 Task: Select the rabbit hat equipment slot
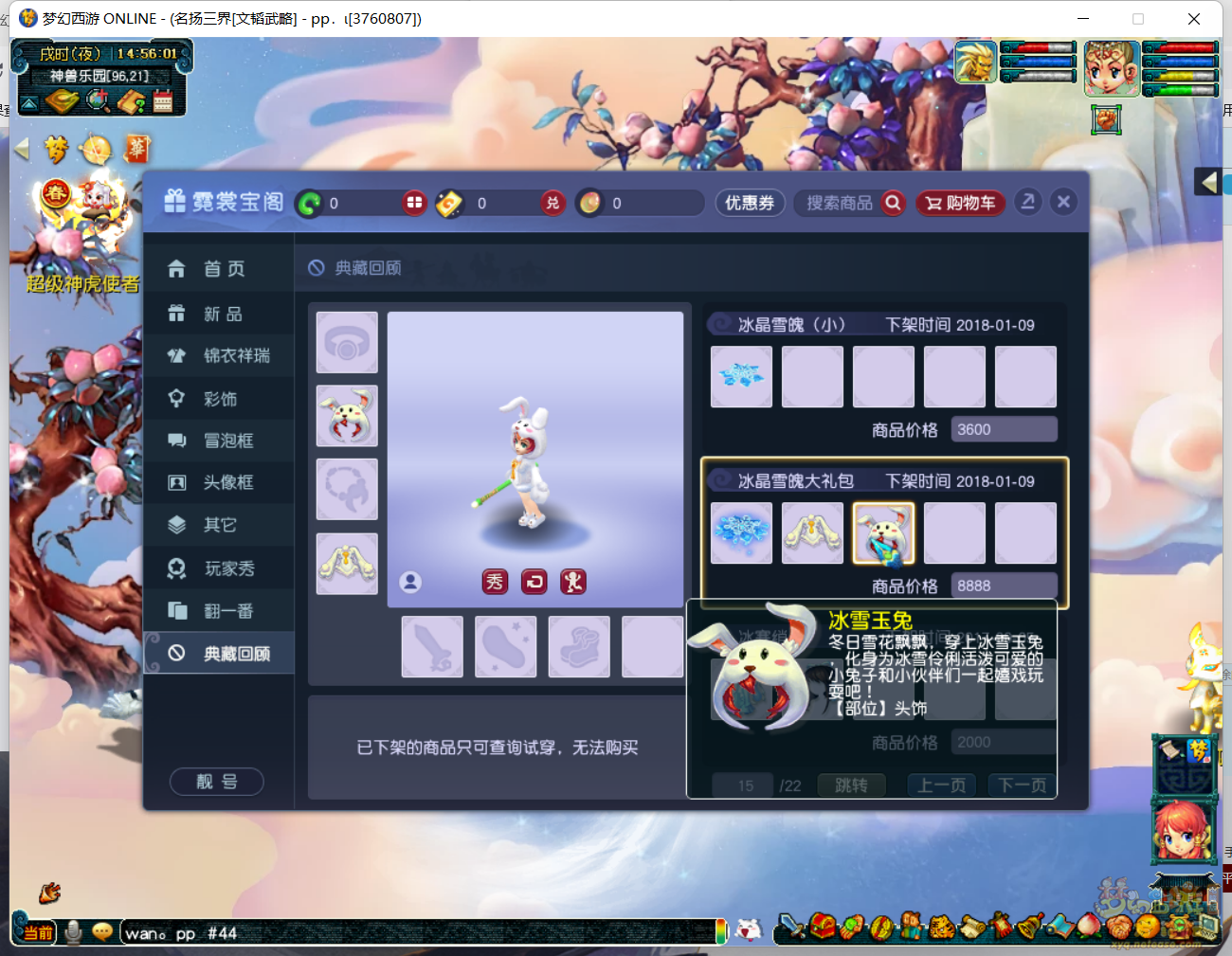(x=347, y=416)
